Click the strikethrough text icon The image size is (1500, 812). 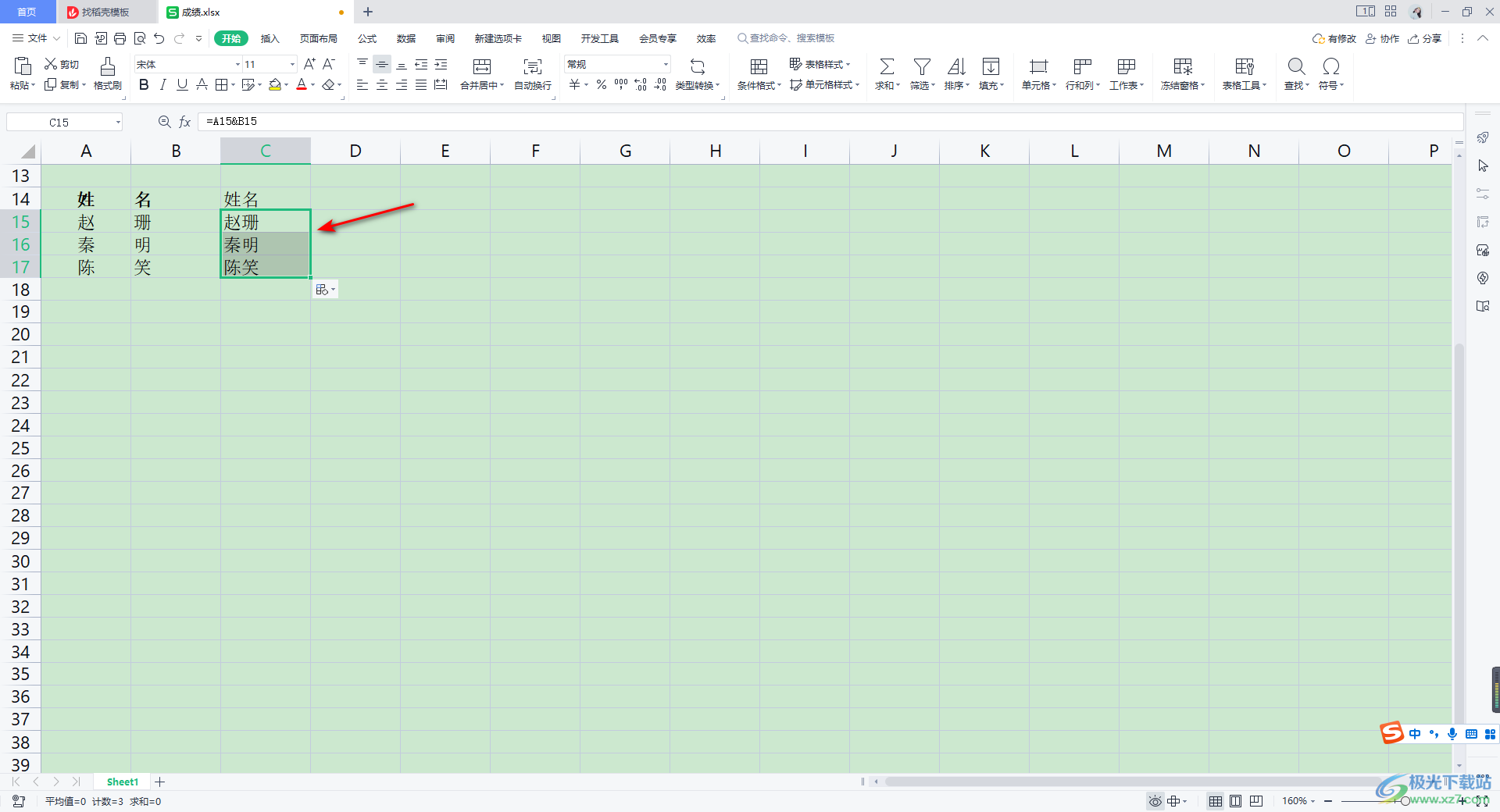point(202,84)
